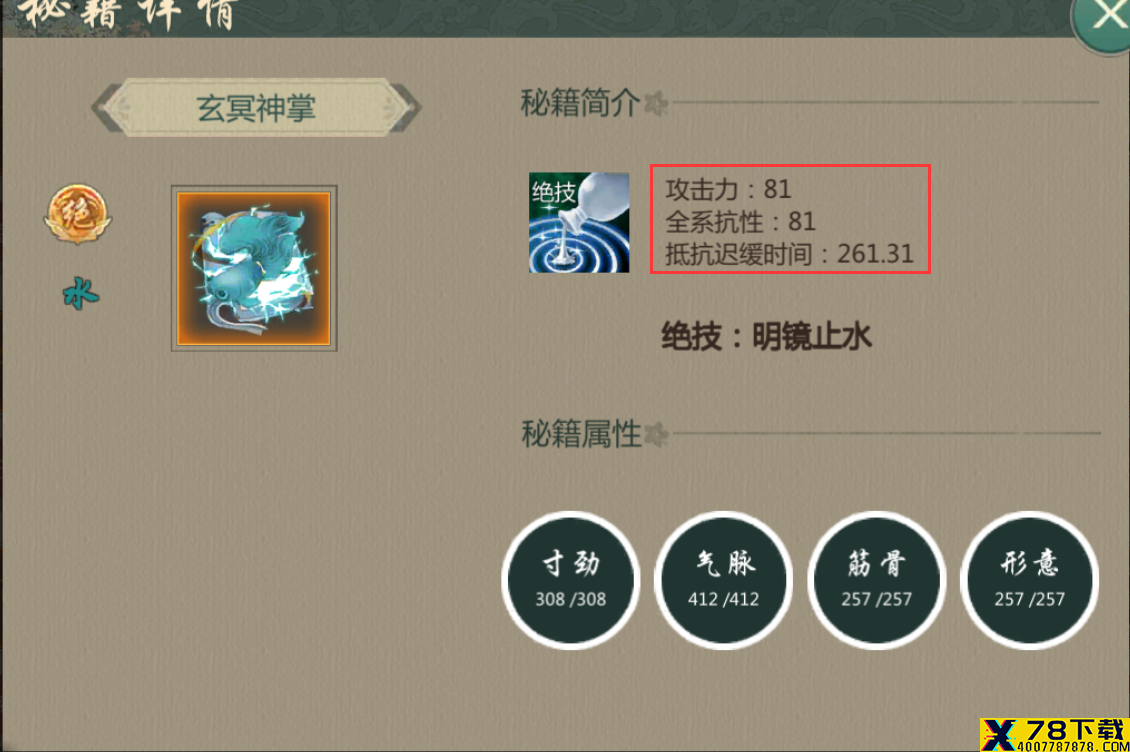Click the 秘籍详情 window title

tap(128, 14)
